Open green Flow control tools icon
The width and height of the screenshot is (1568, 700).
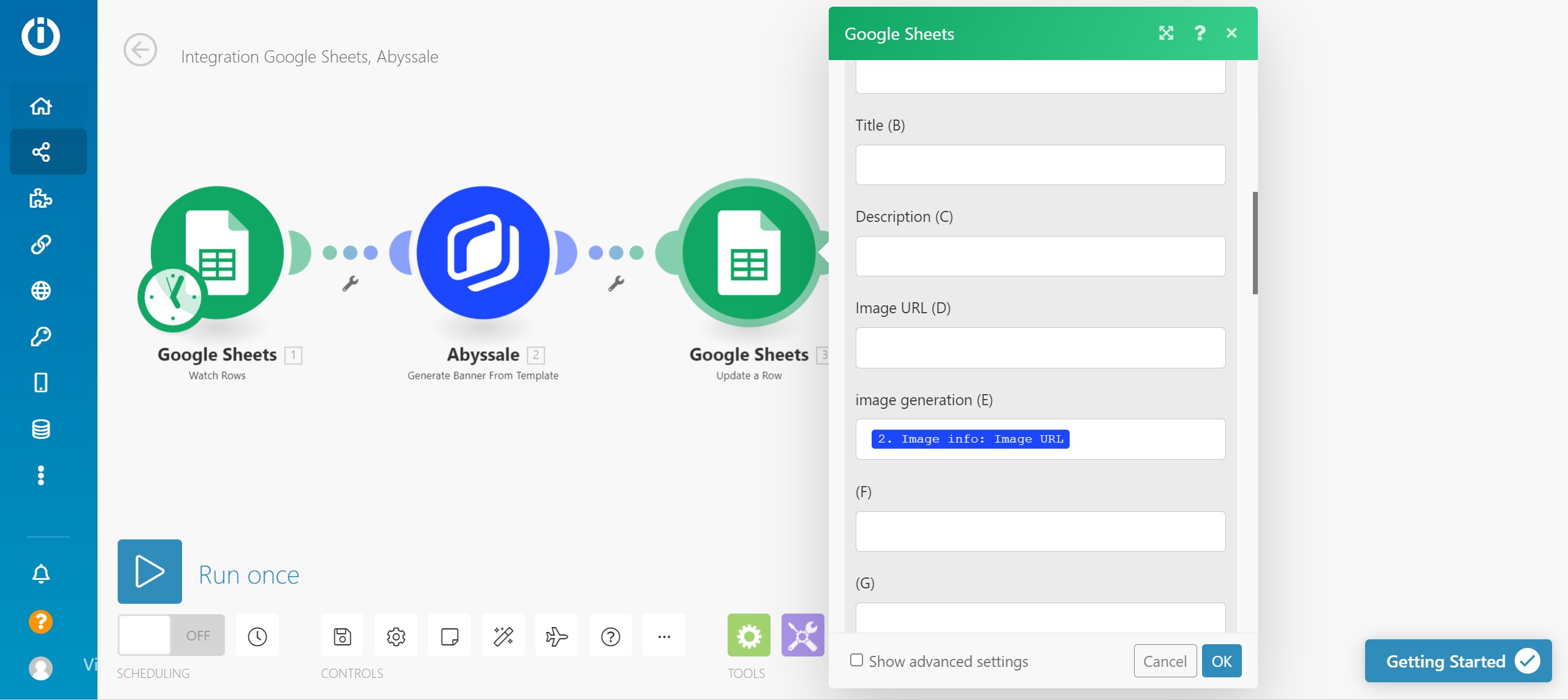pos(749,635)
